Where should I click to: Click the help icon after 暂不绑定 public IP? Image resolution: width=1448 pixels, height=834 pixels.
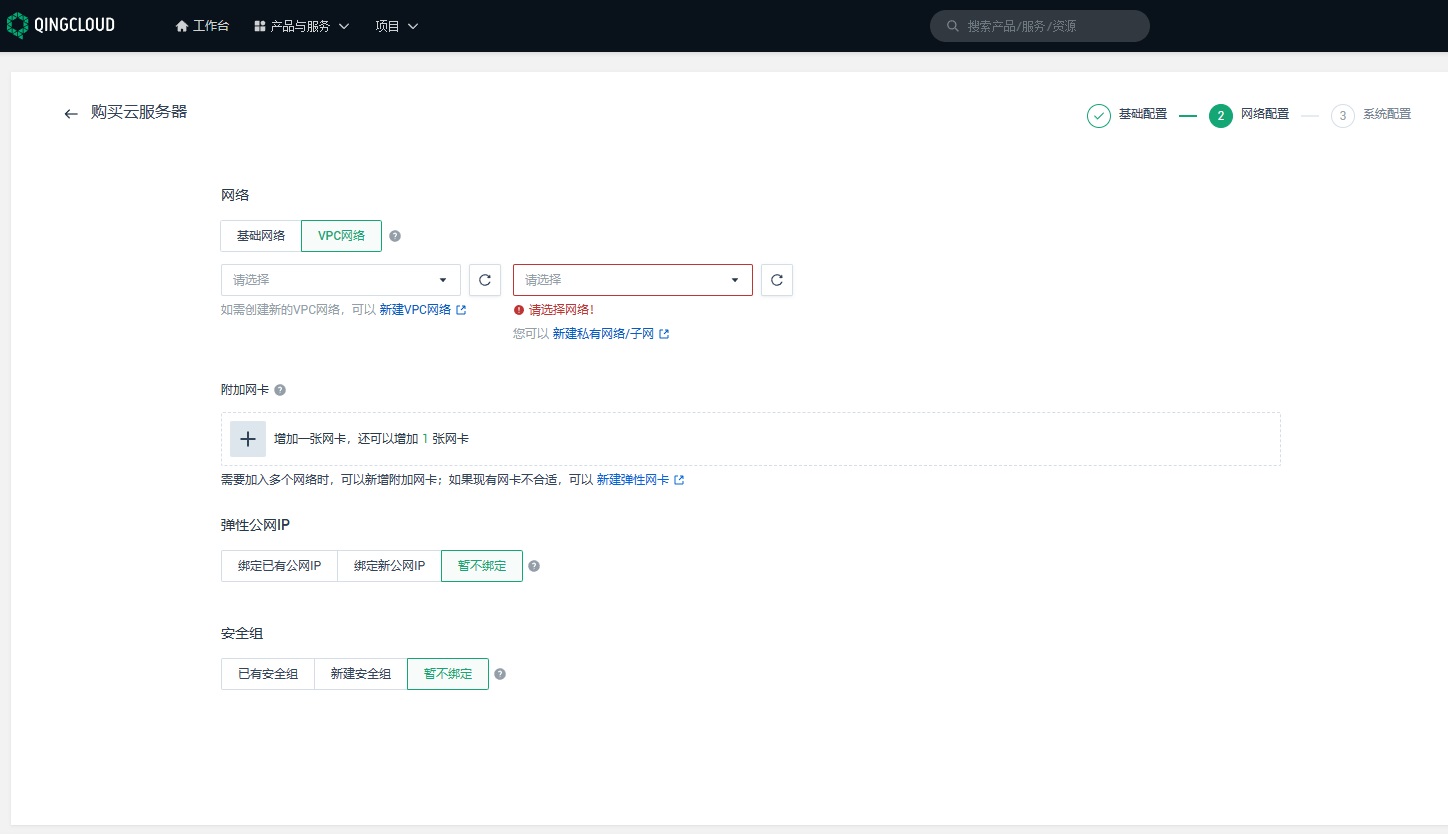tap(534, 565)
